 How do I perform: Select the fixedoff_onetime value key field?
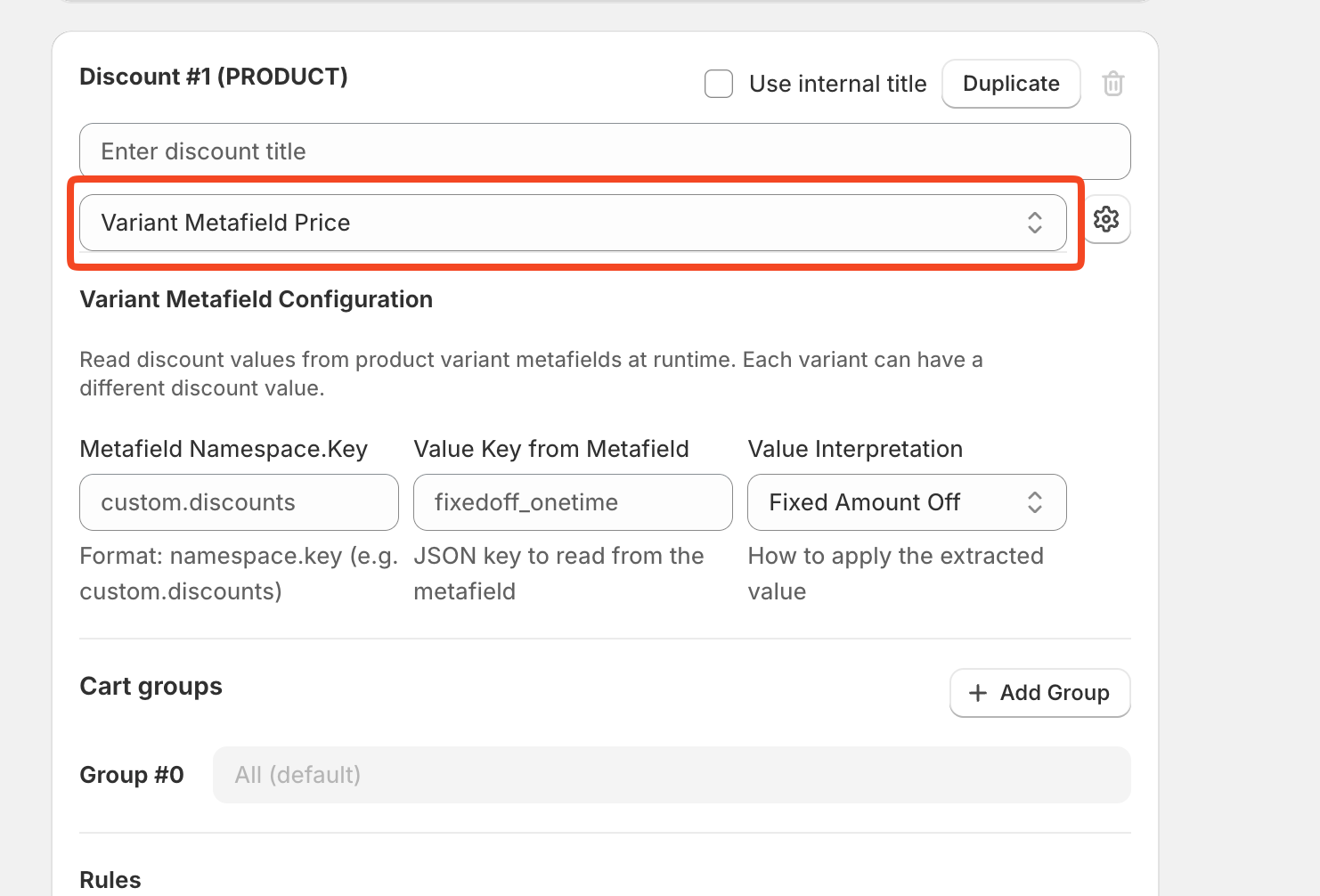[x=573, y=502]
